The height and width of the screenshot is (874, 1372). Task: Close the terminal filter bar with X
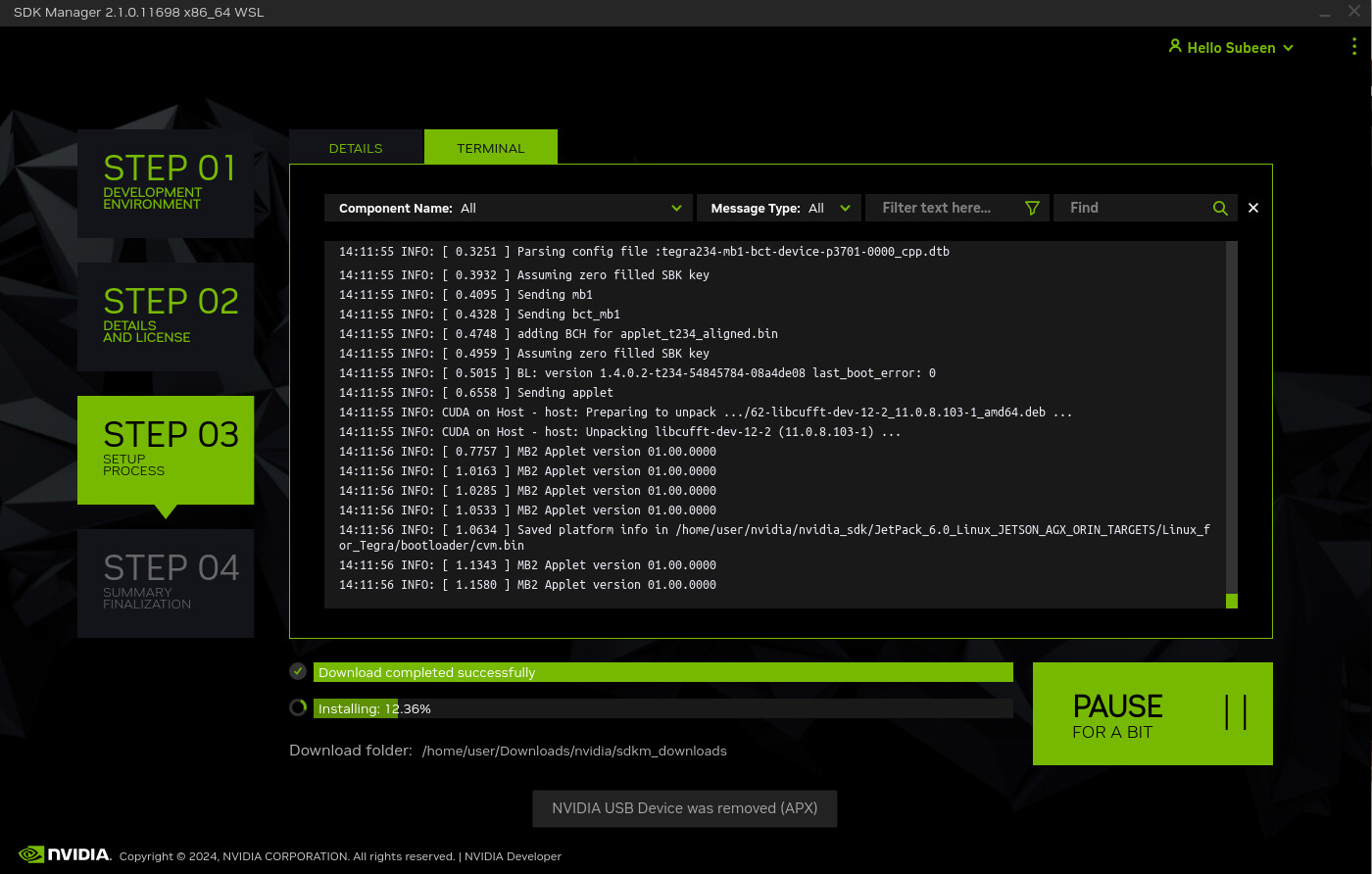tap(1252, 208)
